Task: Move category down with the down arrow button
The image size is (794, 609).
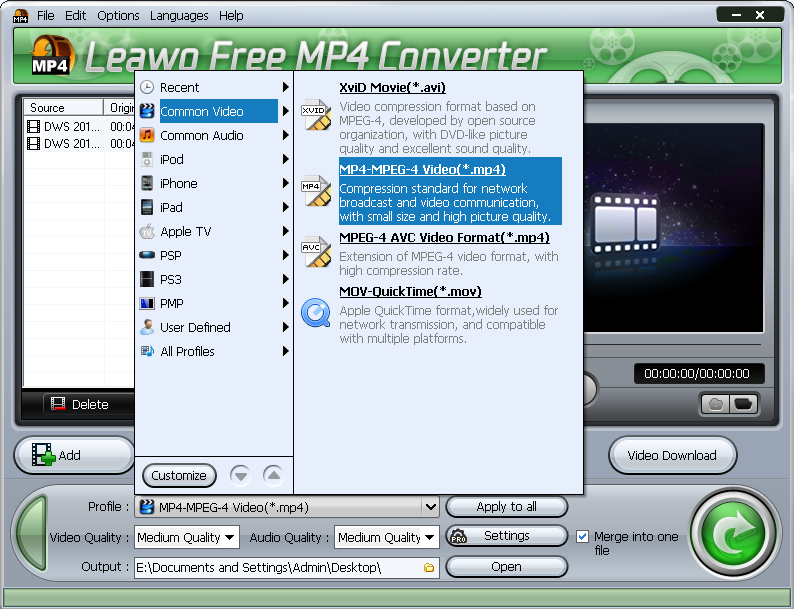Action: [x=241, y=476]
